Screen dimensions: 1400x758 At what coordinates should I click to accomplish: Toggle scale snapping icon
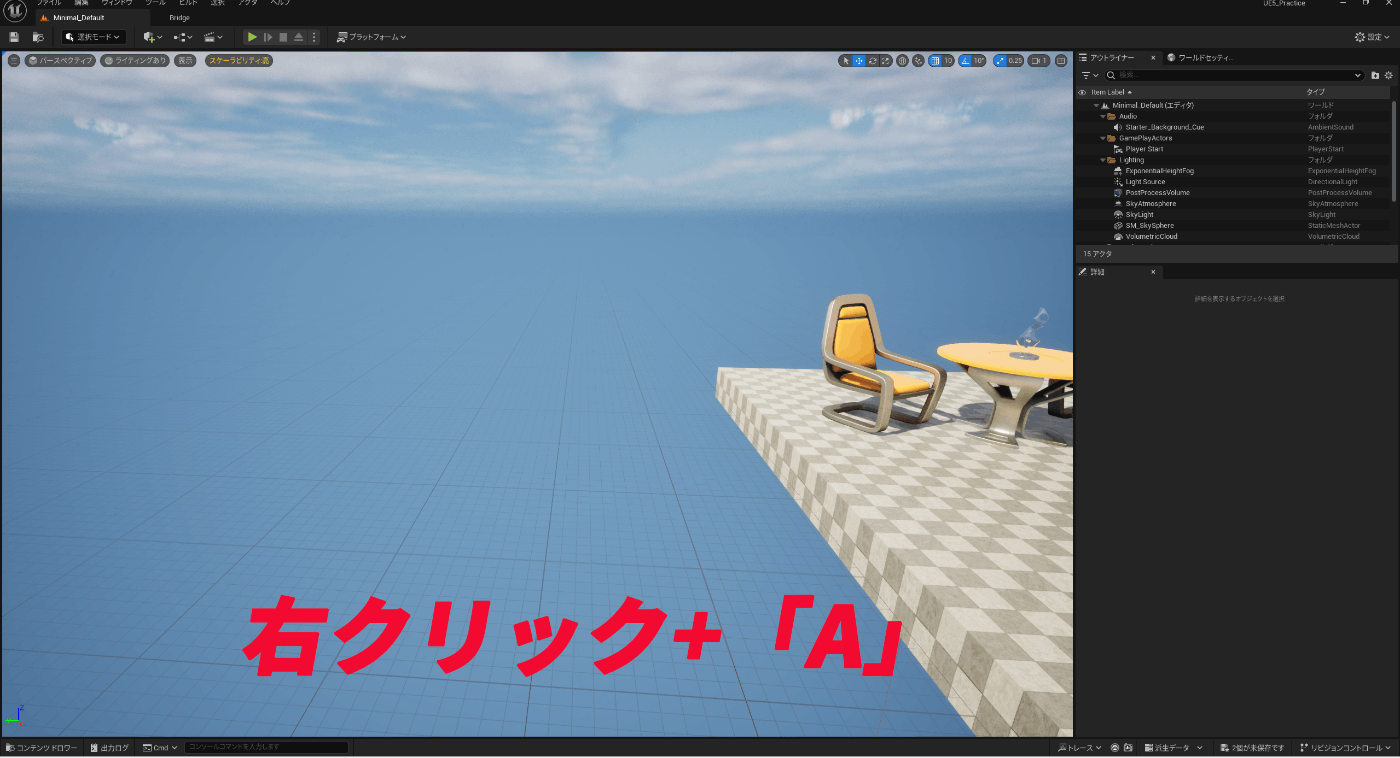999,60
